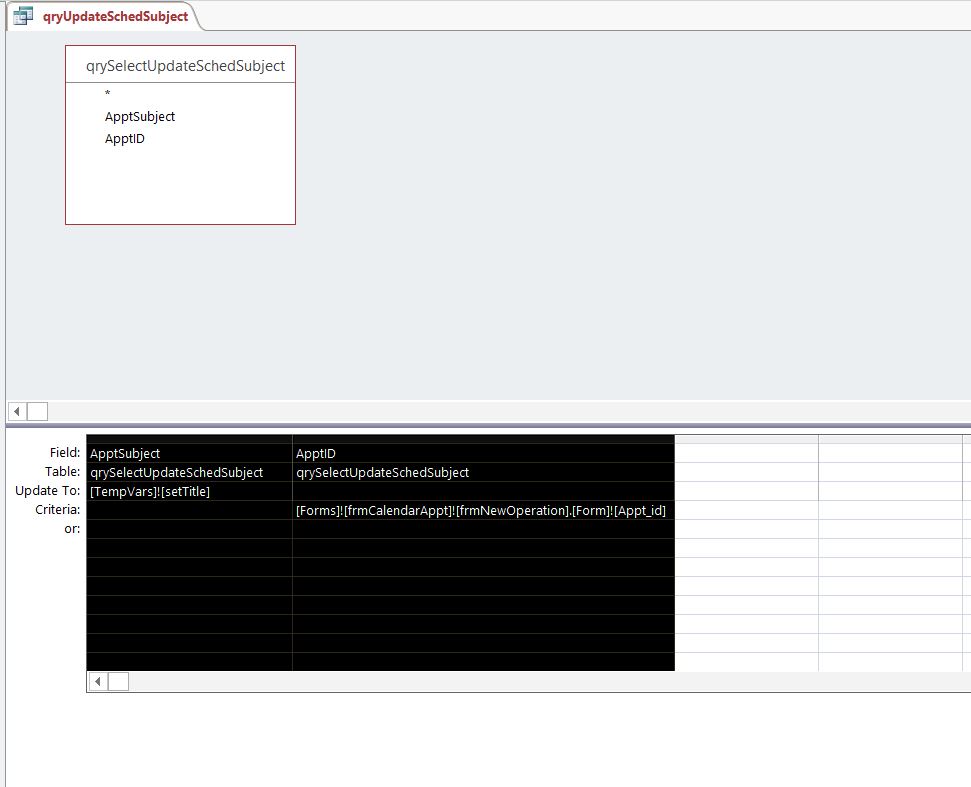Click the ApptID Field cell

(484, 453)
